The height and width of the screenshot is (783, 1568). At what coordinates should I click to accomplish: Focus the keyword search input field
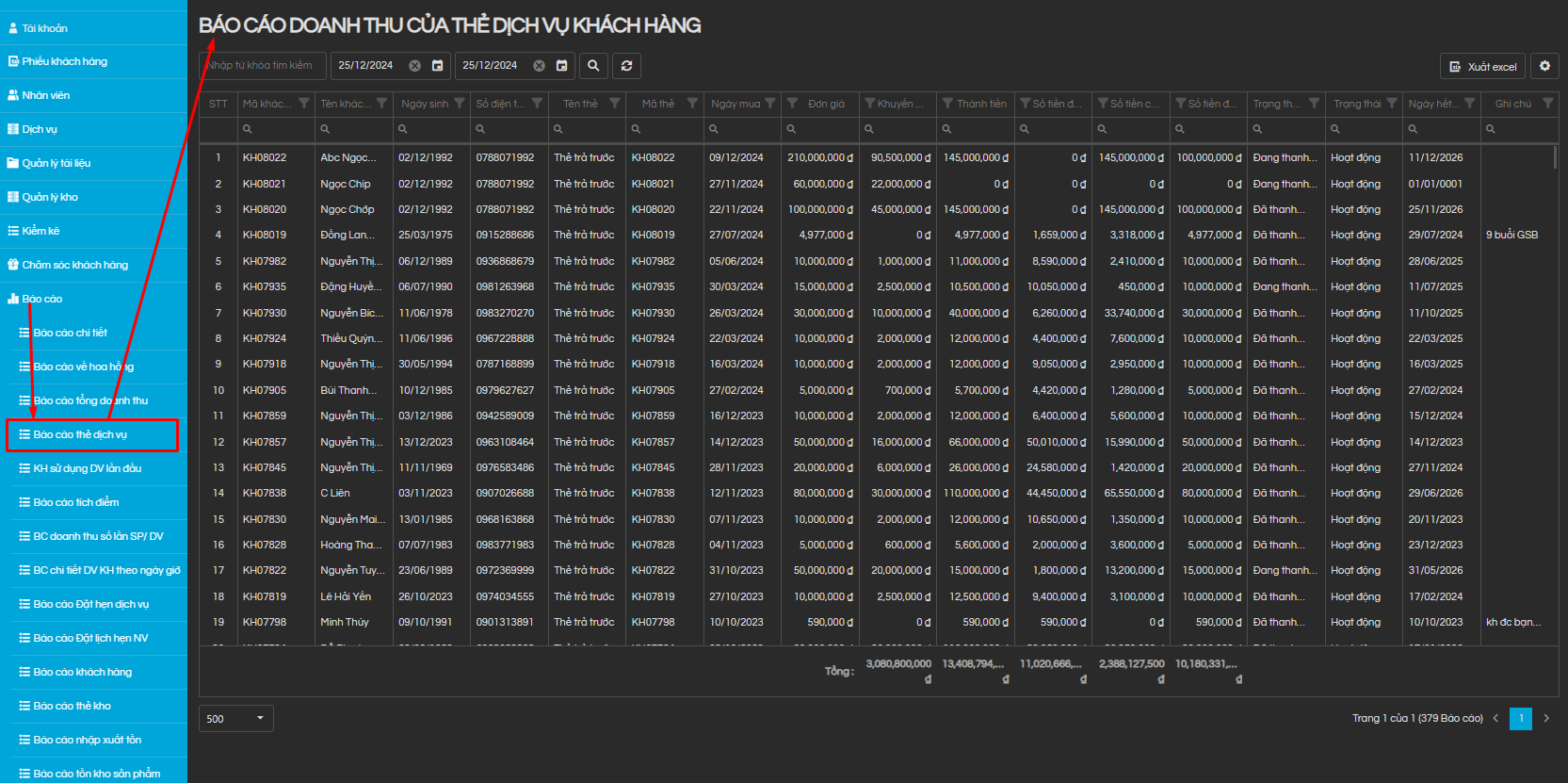(263, 66)
